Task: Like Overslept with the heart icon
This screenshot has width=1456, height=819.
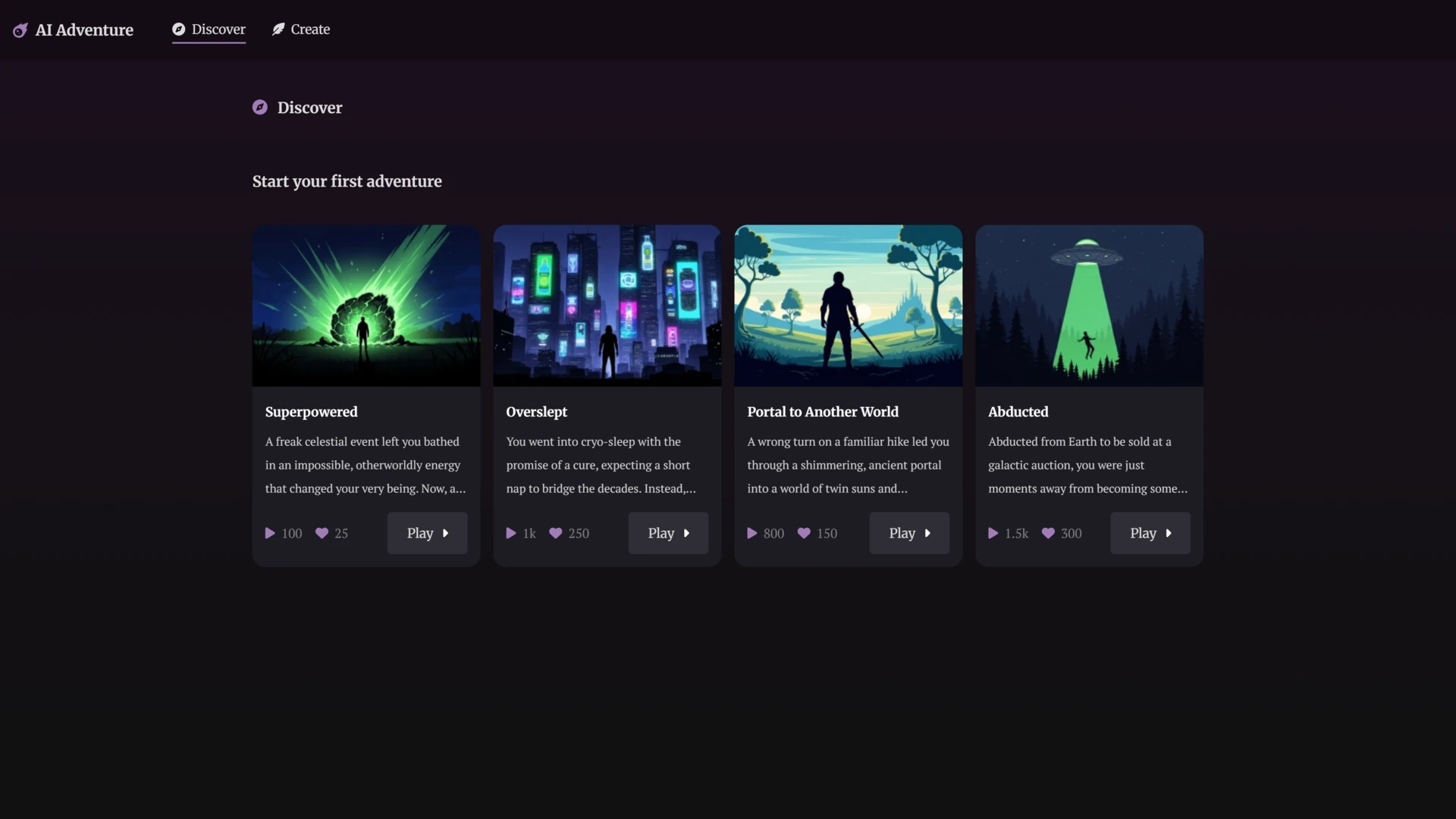Action: 556,534
